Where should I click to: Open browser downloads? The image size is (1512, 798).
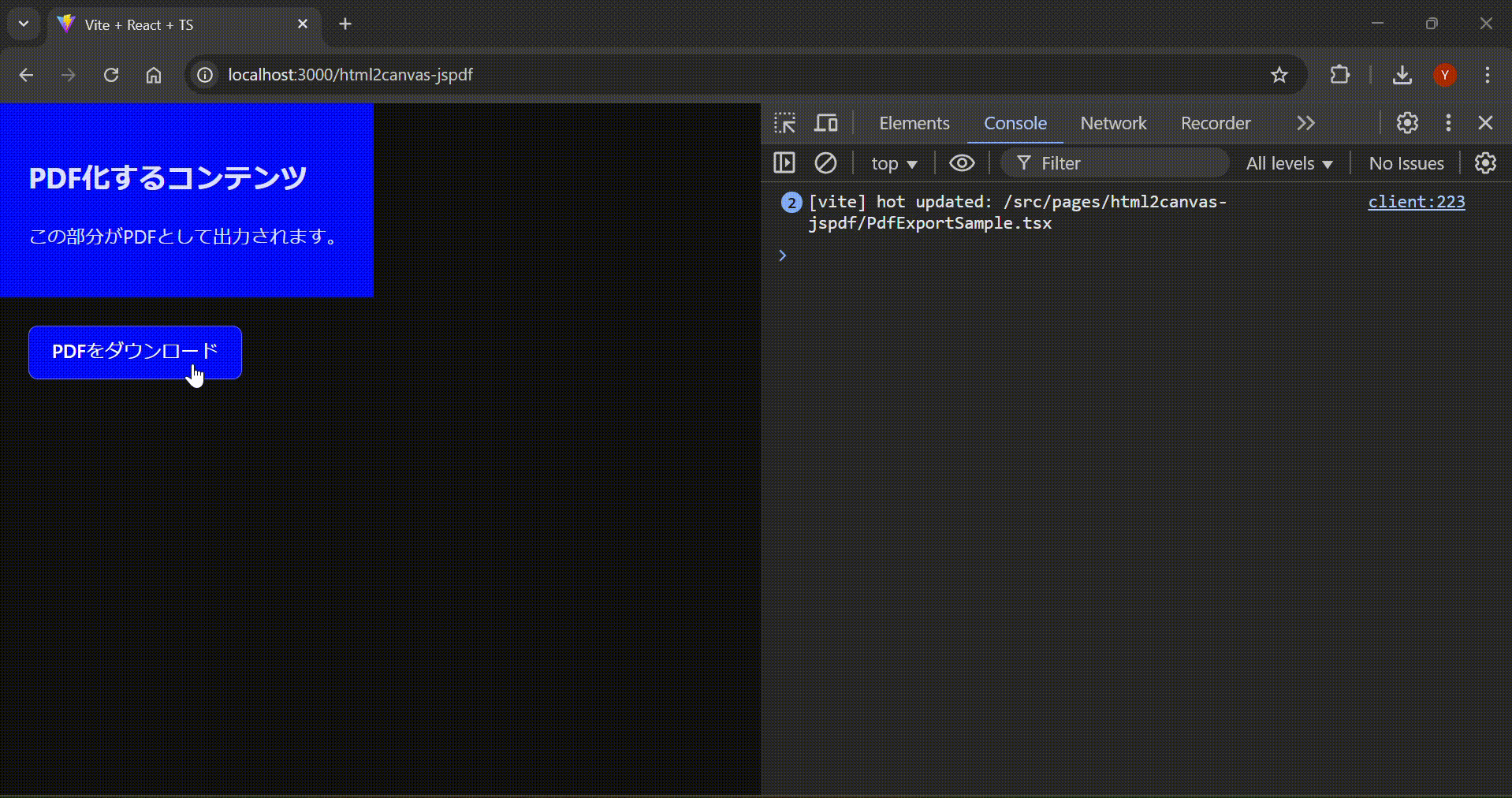pos(1402,75)
